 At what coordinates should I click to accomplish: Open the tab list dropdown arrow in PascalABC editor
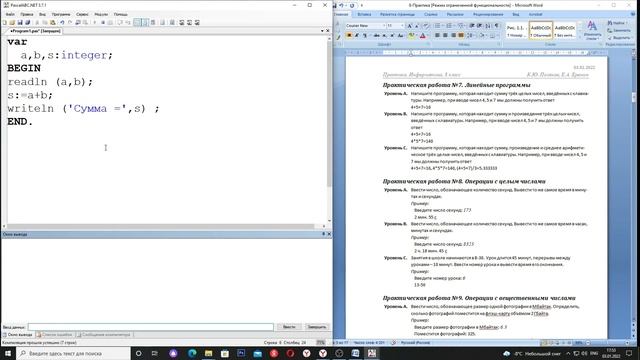click(322, 31)
